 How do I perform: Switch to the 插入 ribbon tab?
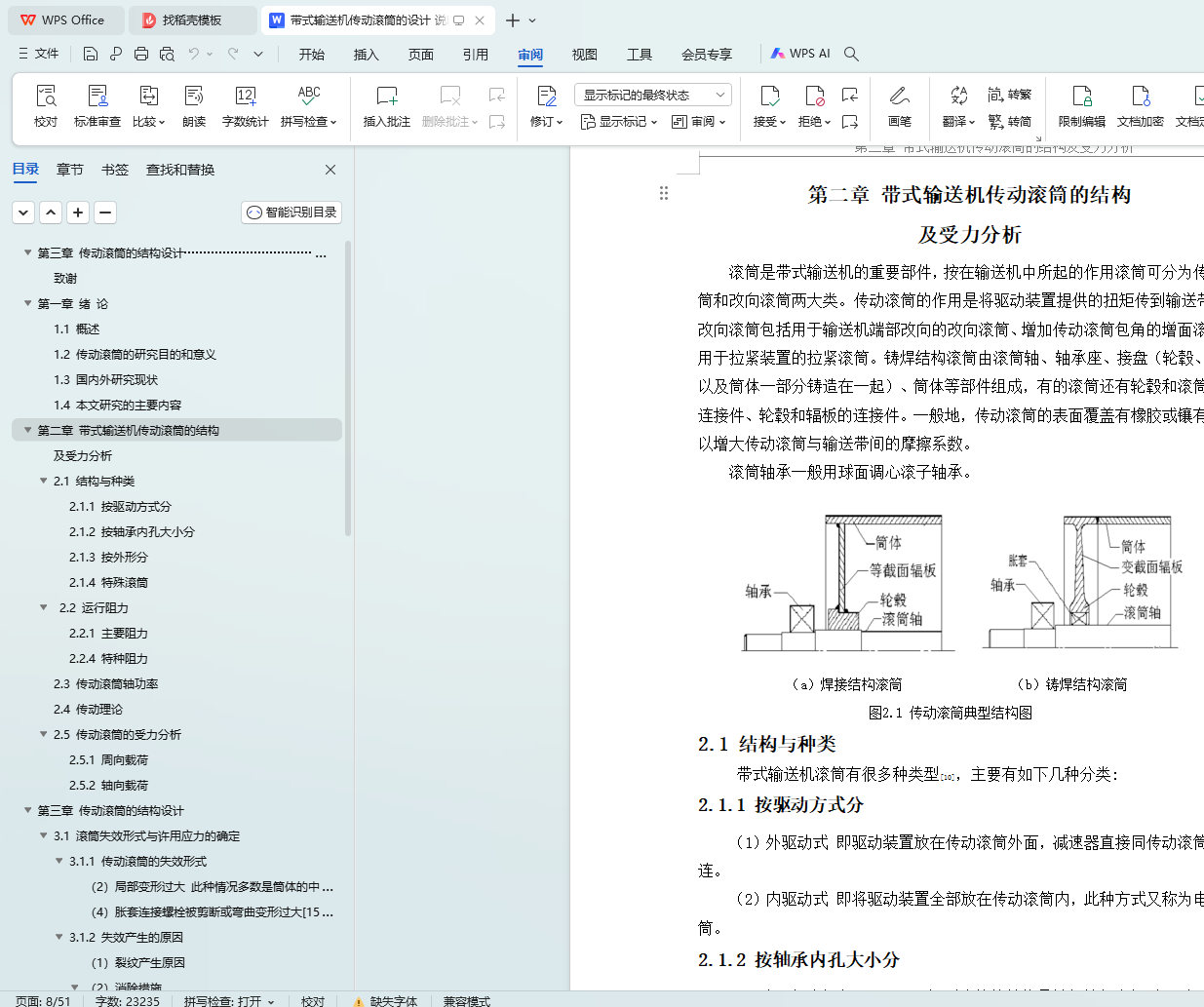367,54
